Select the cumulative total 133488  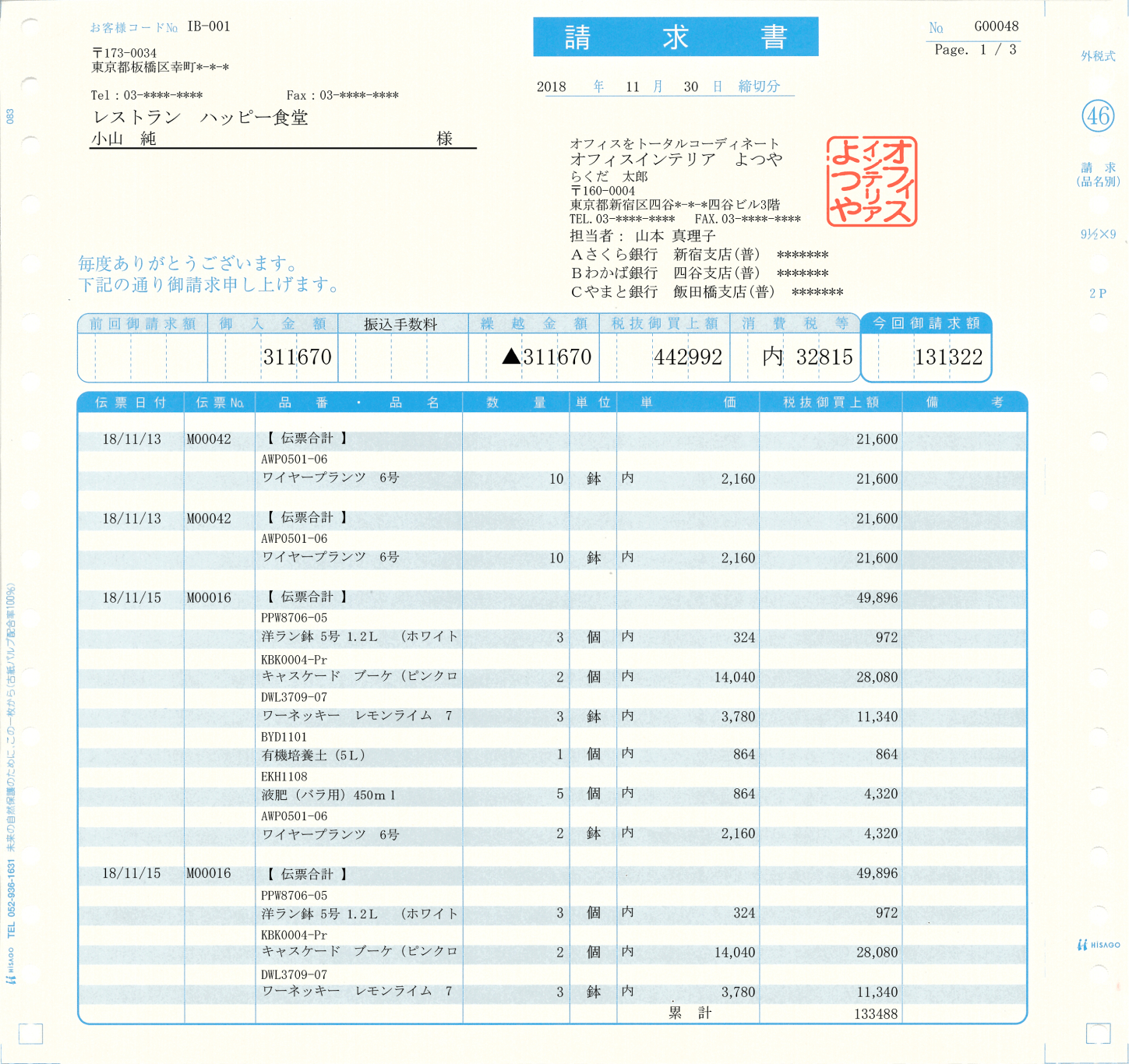(876, 1014)
